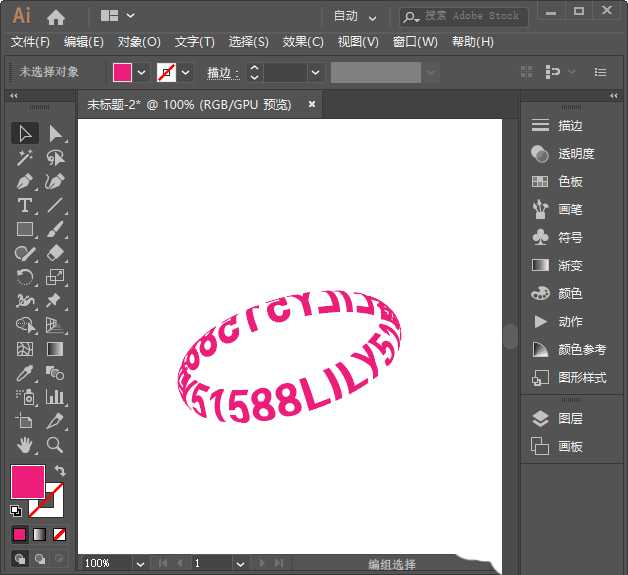Open the 对象(O) menu
The height and width of the screenshot is (575, 628).
(x=139, y=42)
